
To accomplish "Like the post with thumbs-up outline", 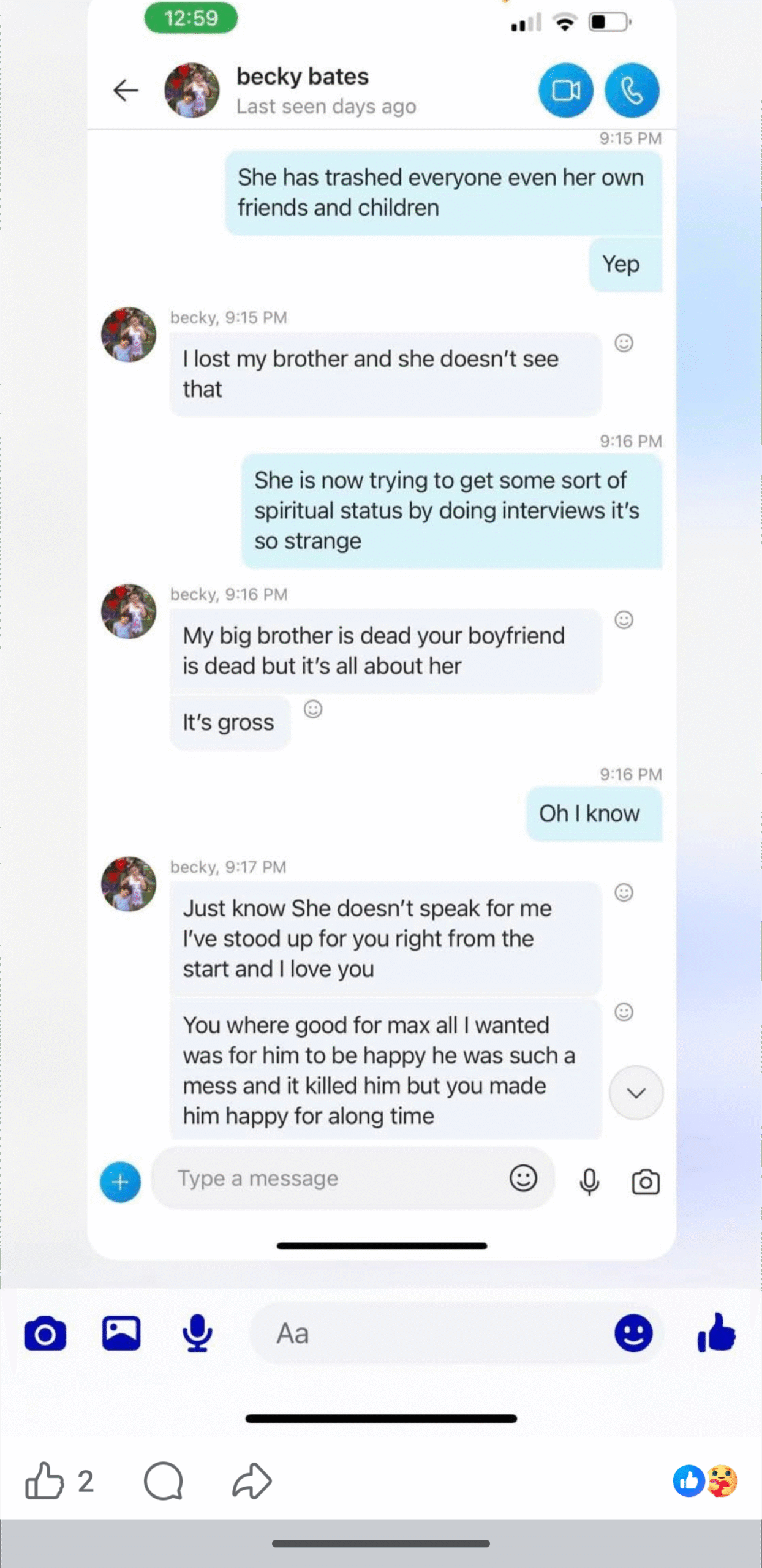I will click(x=45, y=1481).
